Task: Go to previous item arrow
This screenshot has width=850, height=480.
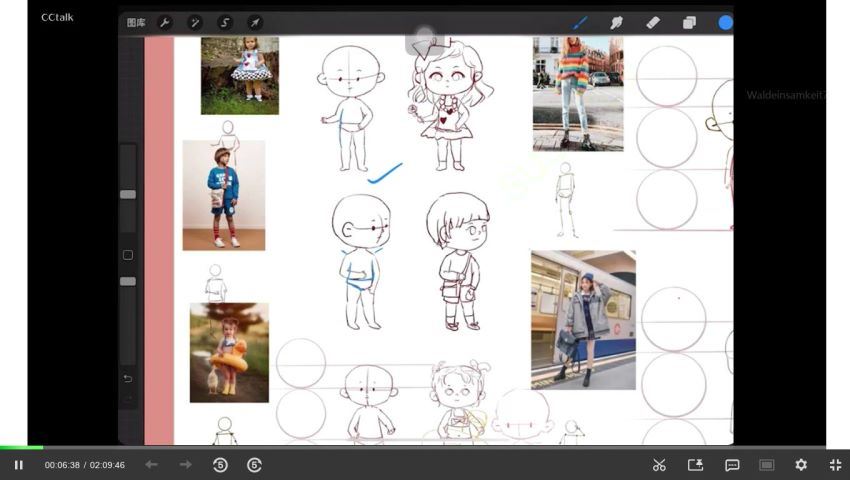Action: coord(151,465)
